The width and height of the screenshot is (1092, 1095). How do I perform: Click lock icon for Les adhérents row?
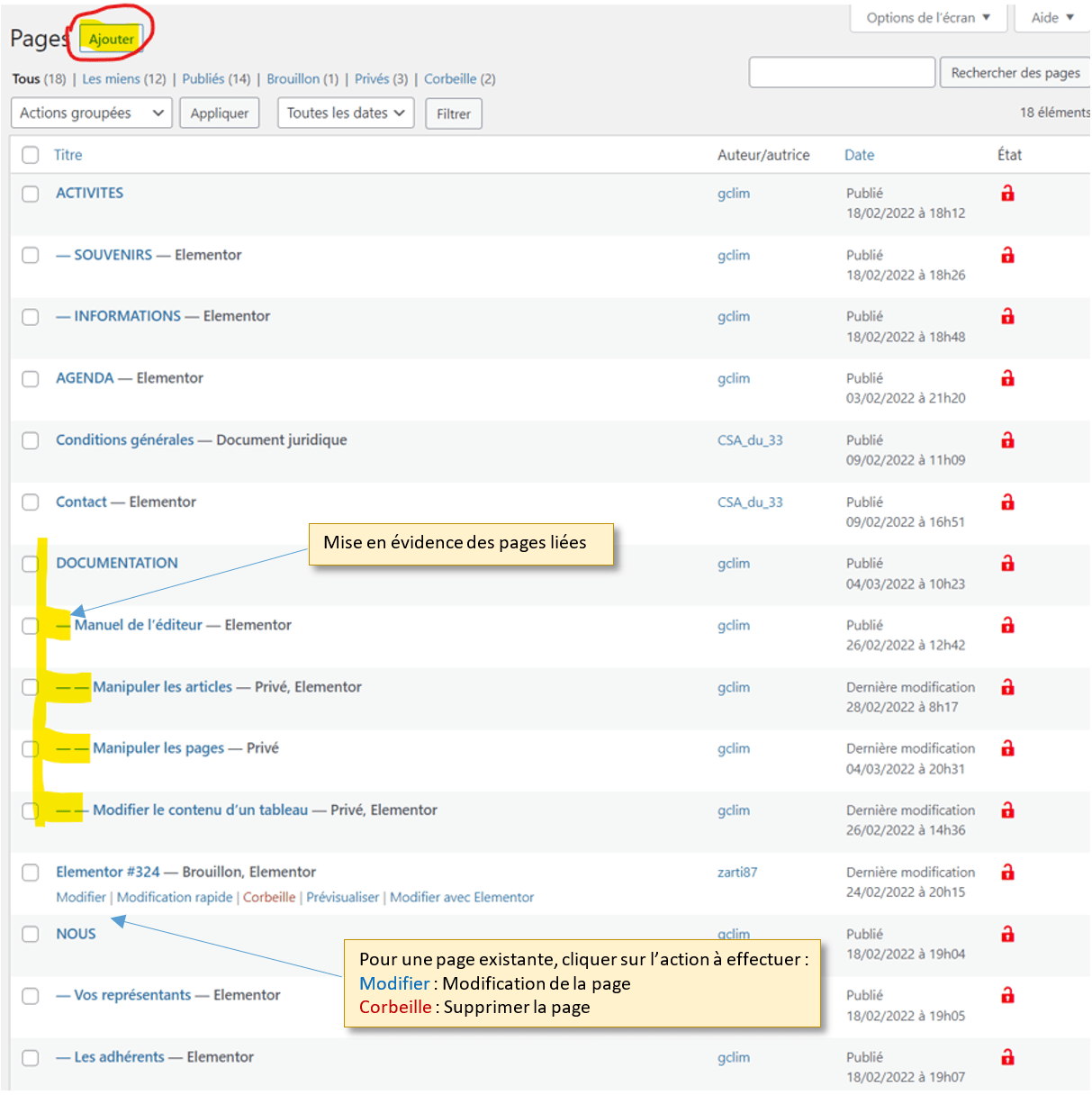(x=1007, y=1057)
